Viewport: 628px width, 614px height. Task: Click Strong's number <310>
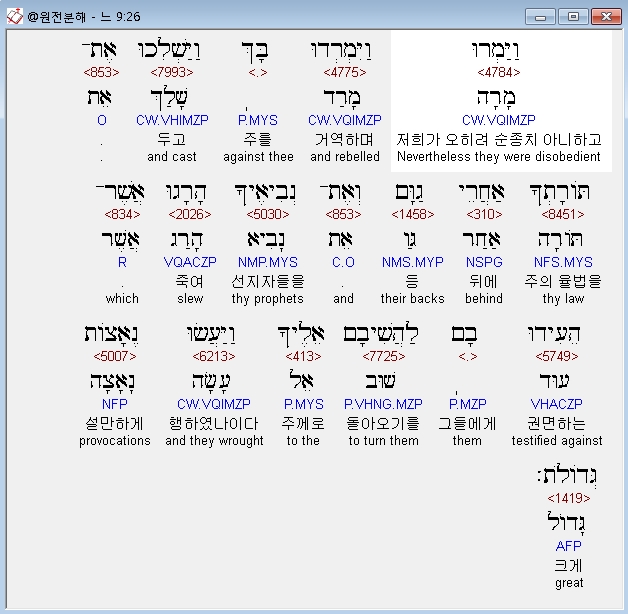tap(484, 214)
